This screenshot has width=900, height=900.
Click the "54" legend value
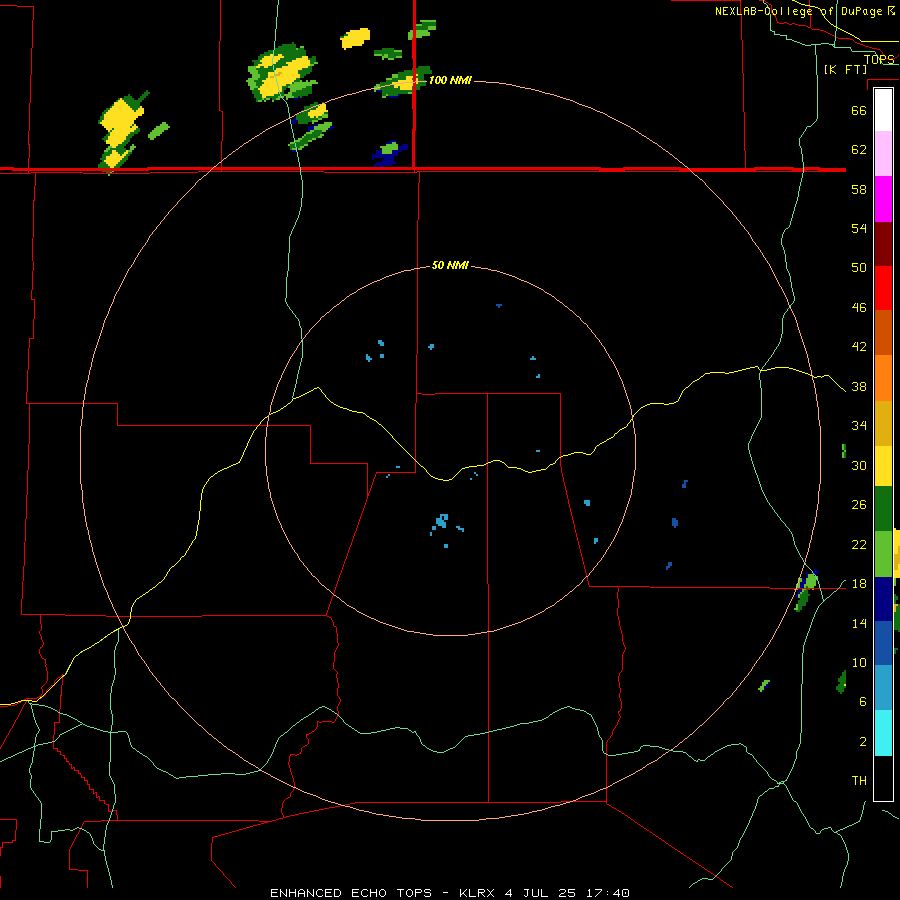coord(859,228)
